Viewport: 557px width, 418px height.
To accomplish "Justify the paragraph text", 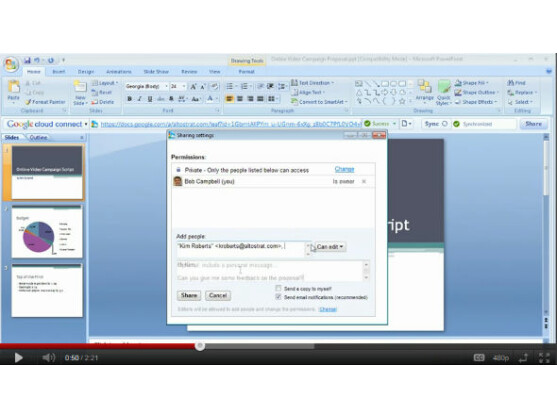I will 260,99.
